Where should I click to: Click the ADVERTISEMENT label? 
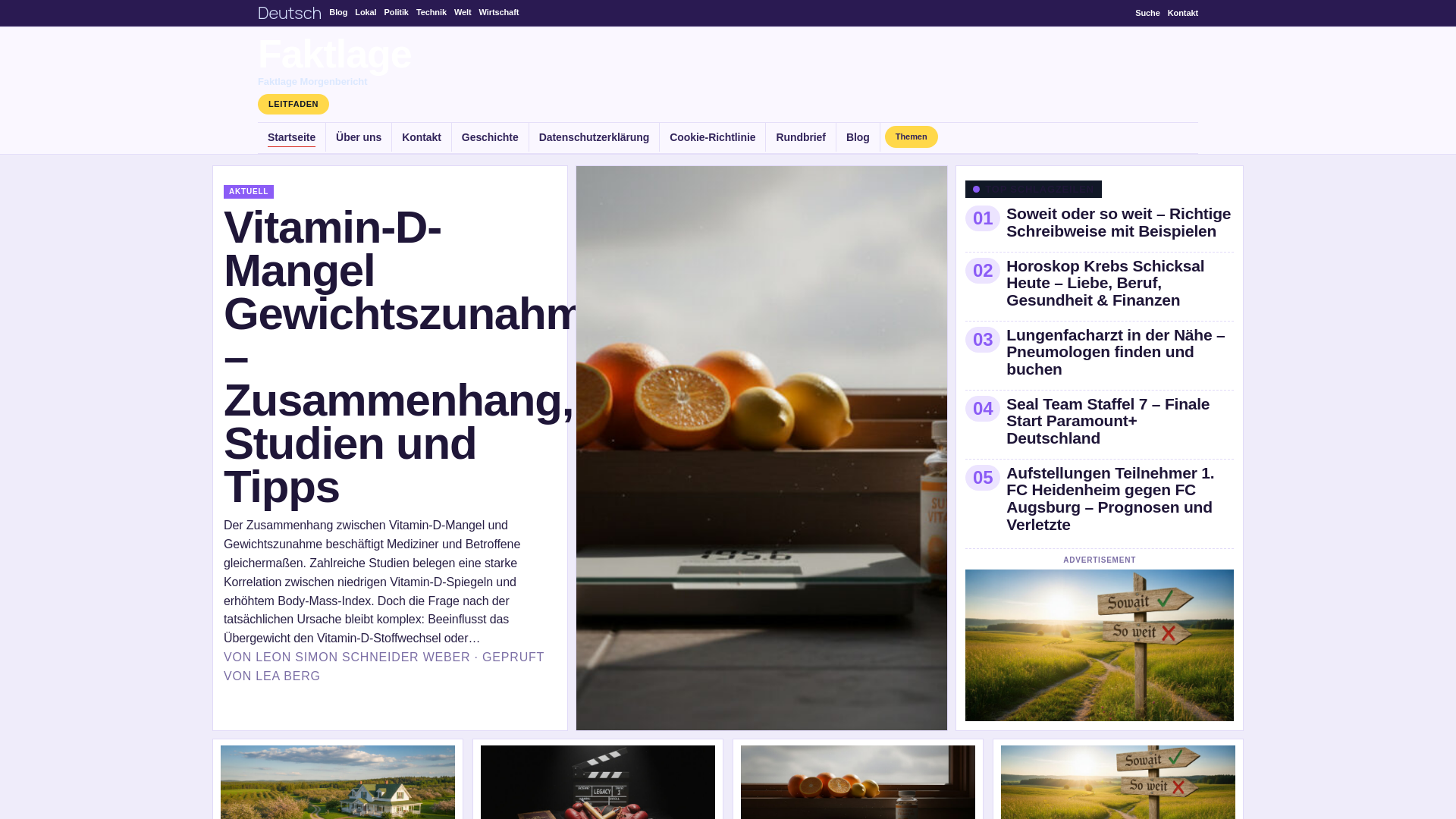tap(1100, 560)
